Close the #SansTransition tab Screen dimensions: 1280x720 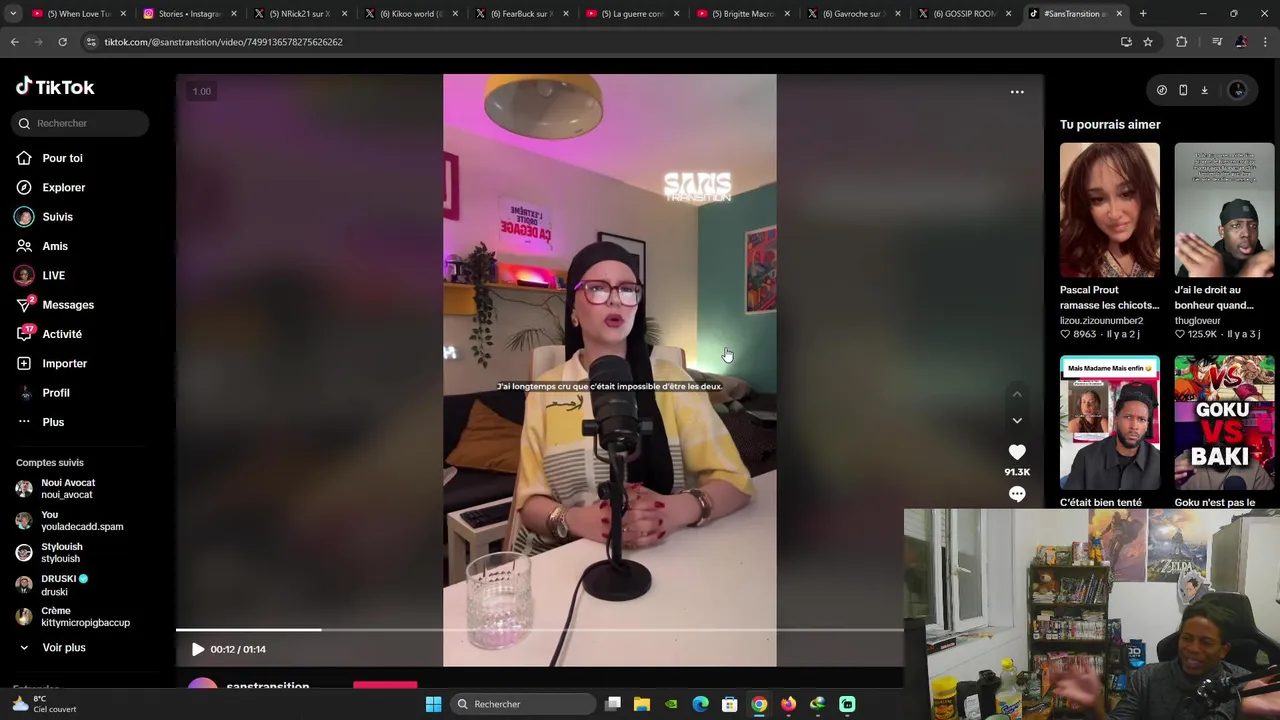pyautogui.click(x=1119, y=14)
